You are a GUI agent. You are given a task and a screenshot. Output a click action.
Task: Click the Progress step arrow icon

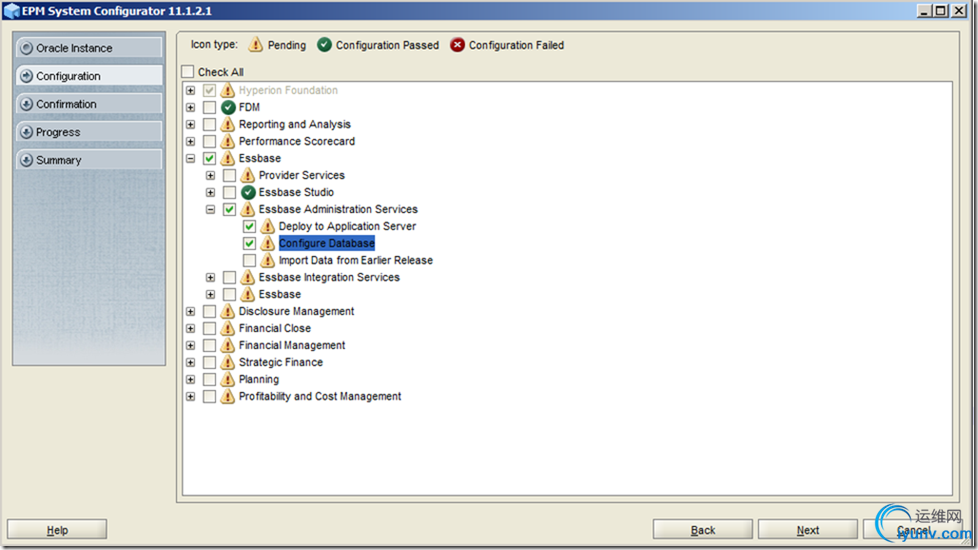pos(26,132)
